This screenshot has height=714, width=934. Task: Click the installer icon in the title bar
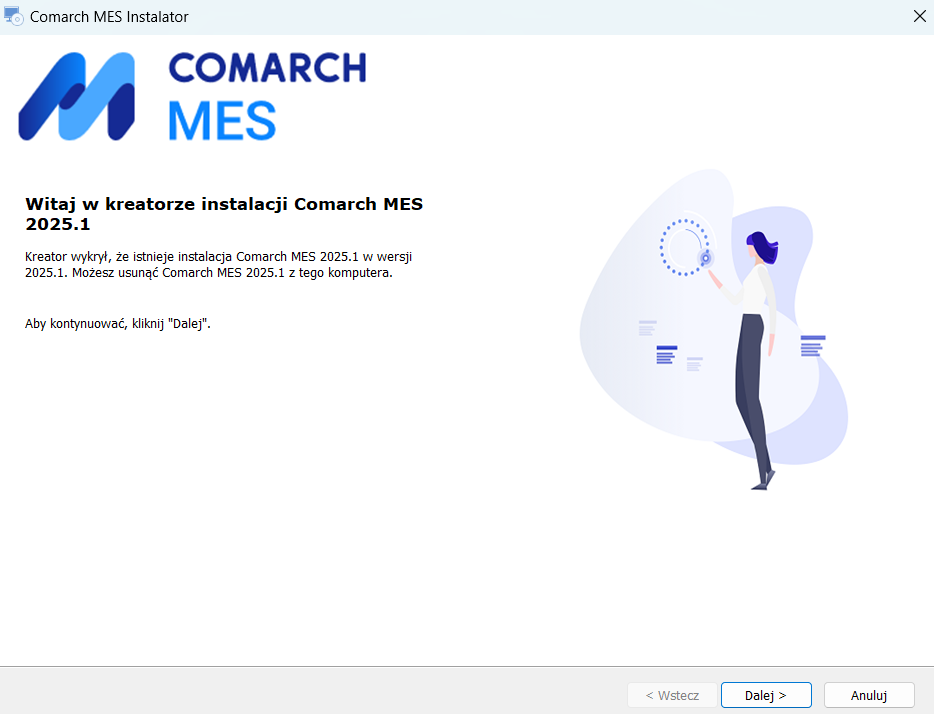[x=13, y=17]
